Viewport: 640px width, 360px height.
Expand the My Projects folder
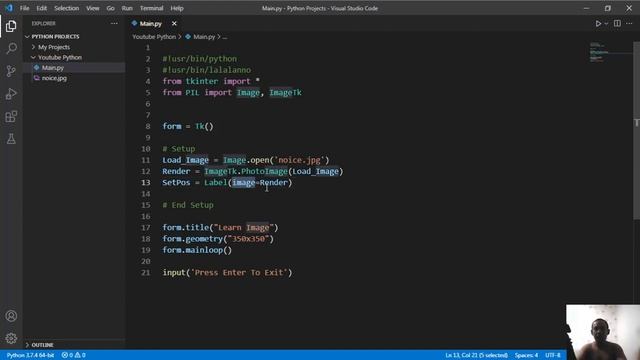[73, 47]
